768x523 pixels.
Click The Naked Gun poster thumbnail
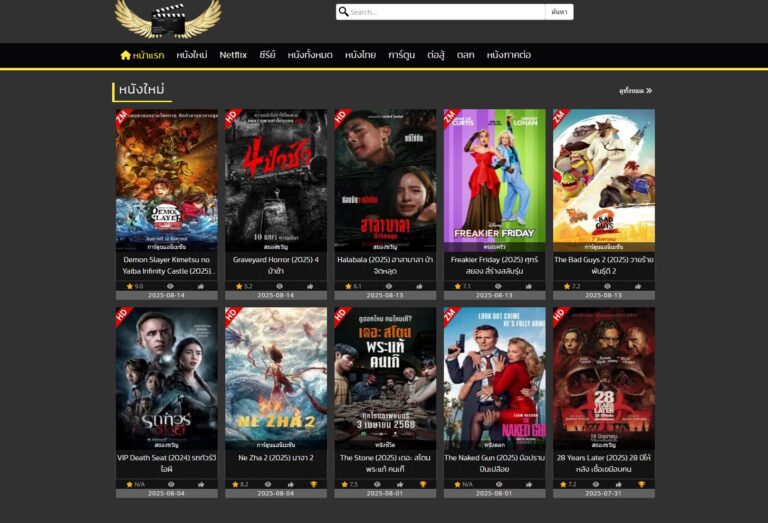click(x=494, y=379)
